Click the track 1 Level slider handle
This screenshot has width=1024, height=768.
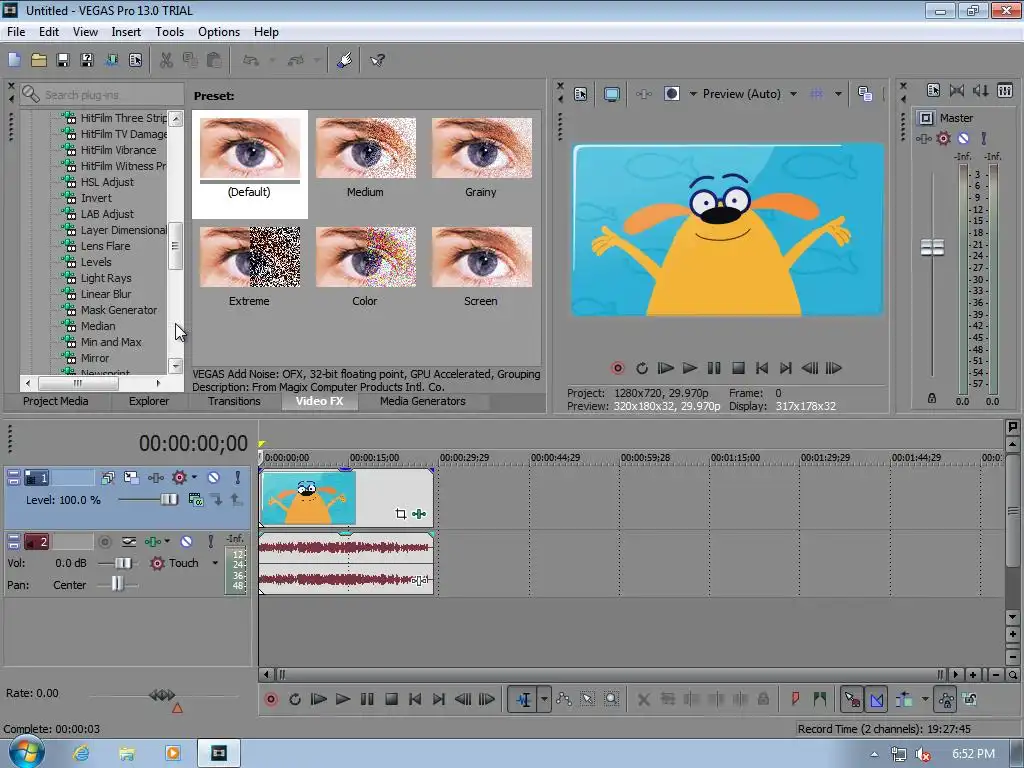point(168,500)
